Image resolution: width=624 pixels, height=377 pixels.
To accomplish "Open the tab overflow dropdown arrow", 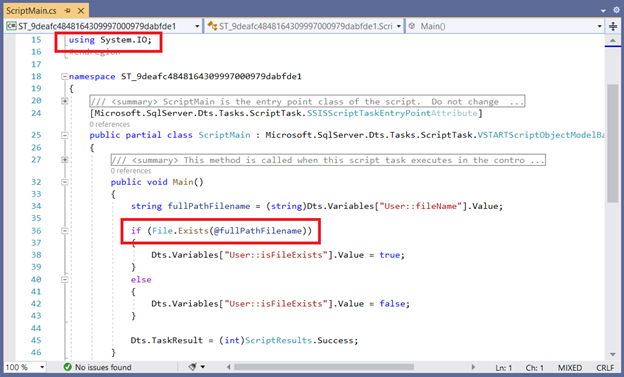I will [x=604, y=10].
